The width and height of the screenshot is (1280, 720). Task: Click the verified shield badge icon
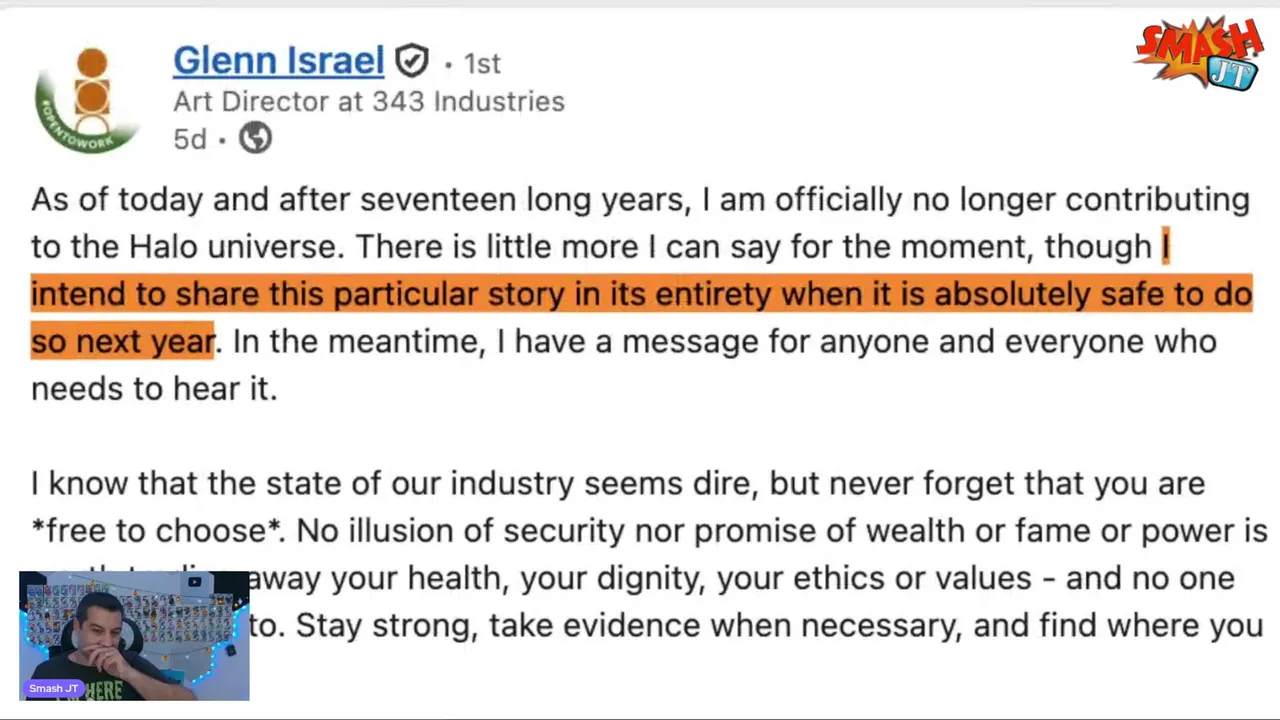411,62
